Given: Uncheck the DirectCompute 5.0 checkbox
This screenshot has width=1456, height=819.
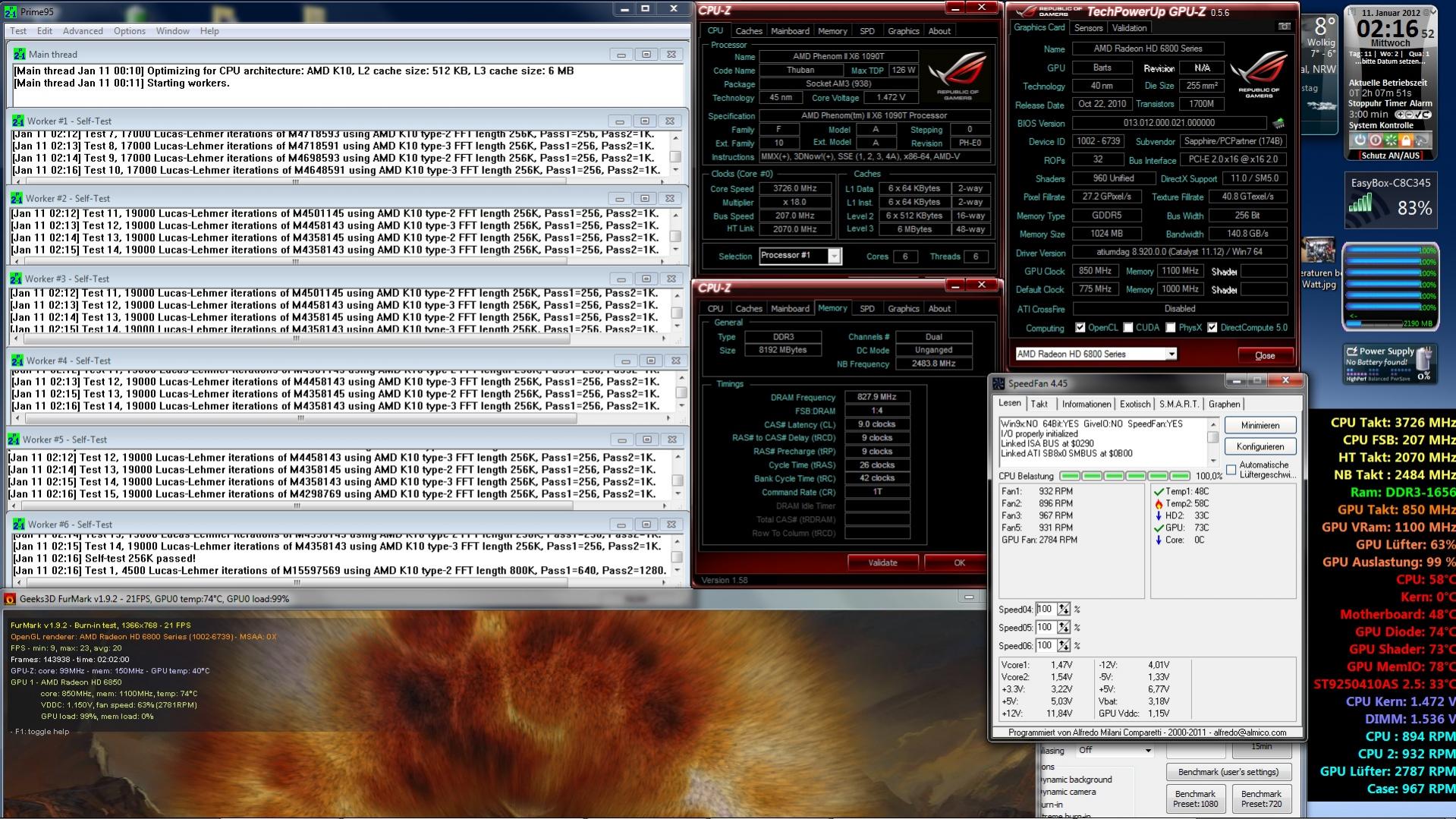Looking at the screenshot, I should pyautogui.click(x=1212, y=328).
